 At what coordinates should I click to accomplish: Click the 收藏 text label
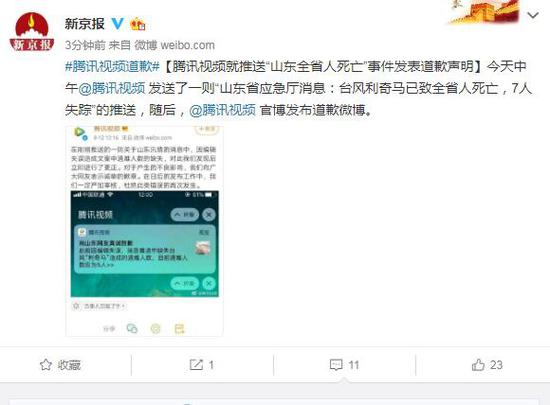69,365
